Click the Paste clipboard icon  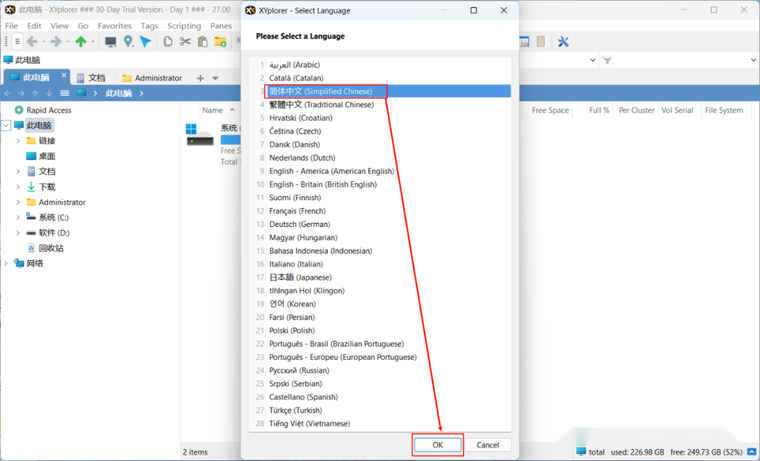click(x=203, y=42)
